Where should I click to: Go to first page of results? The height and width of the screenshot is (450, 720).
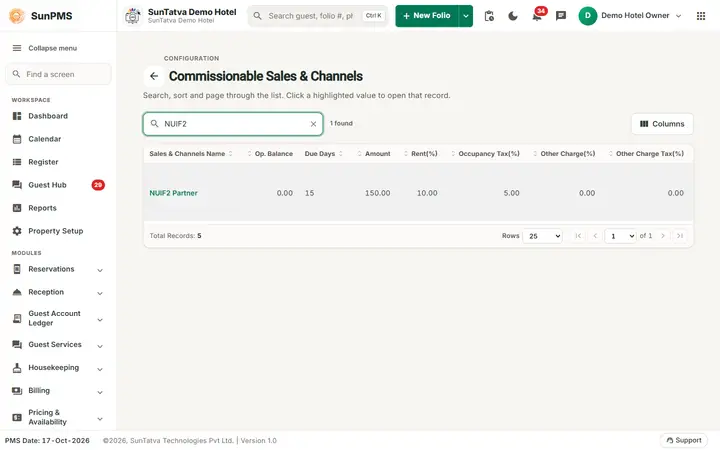pos(578,236)
